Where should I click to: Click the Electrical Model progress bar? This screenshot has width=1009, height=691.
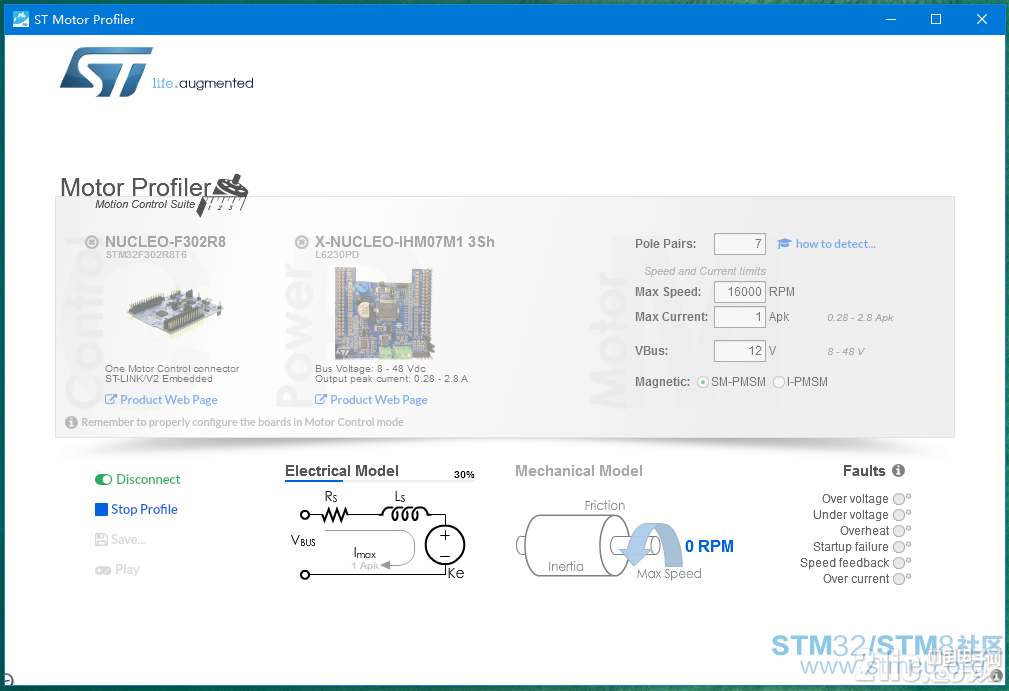click(380, 481)
